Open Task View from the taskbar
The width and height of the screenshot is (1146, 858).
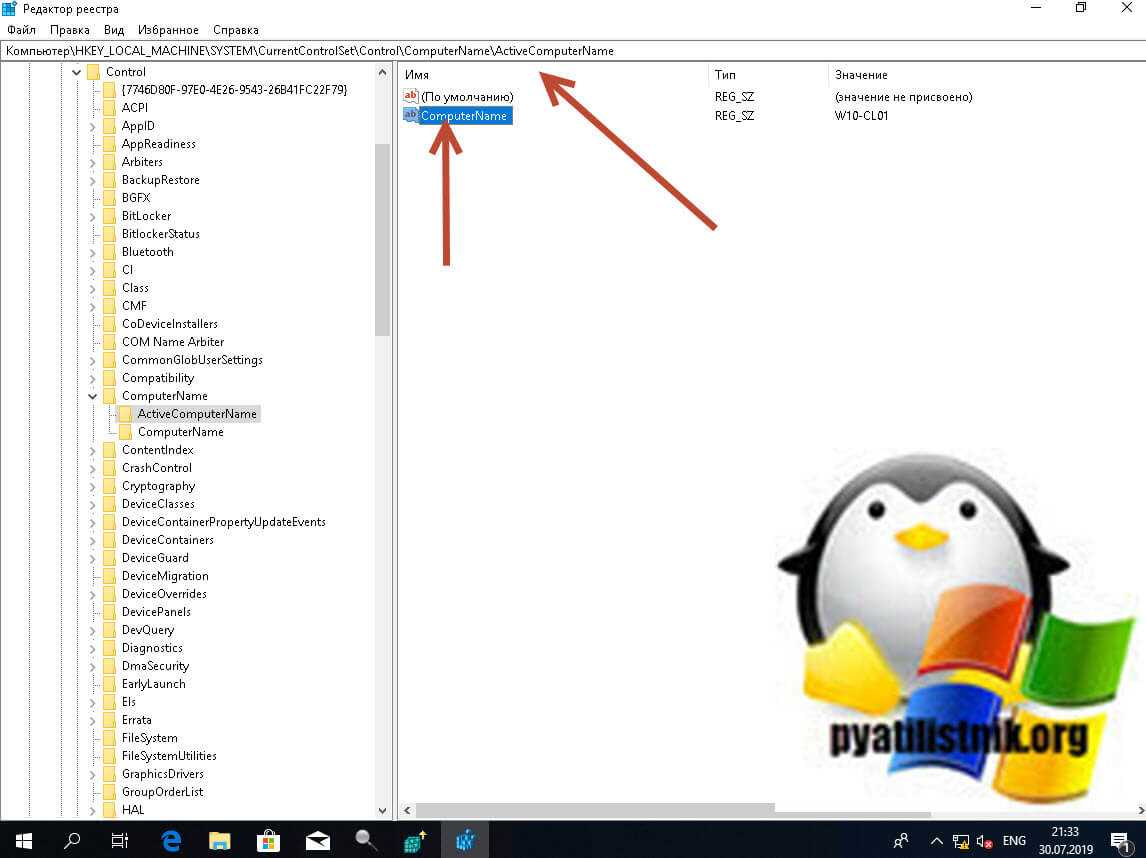click(x=120, y=840)
